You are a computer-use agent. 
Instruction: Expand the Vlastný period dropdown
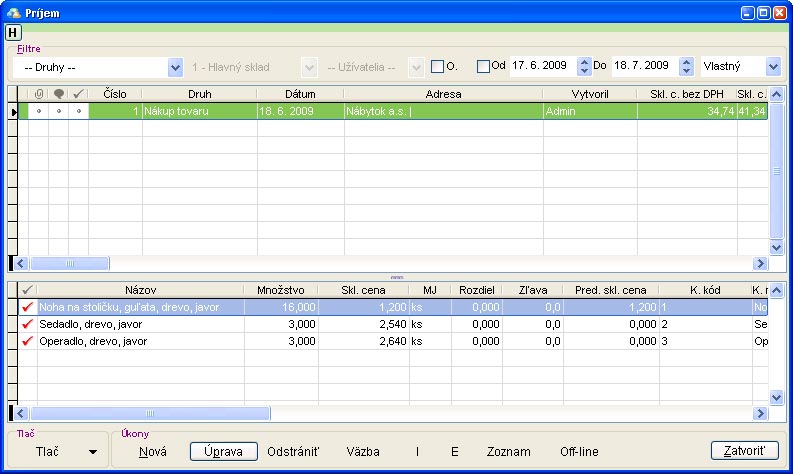pyautogui.click(x=772, y=67)
